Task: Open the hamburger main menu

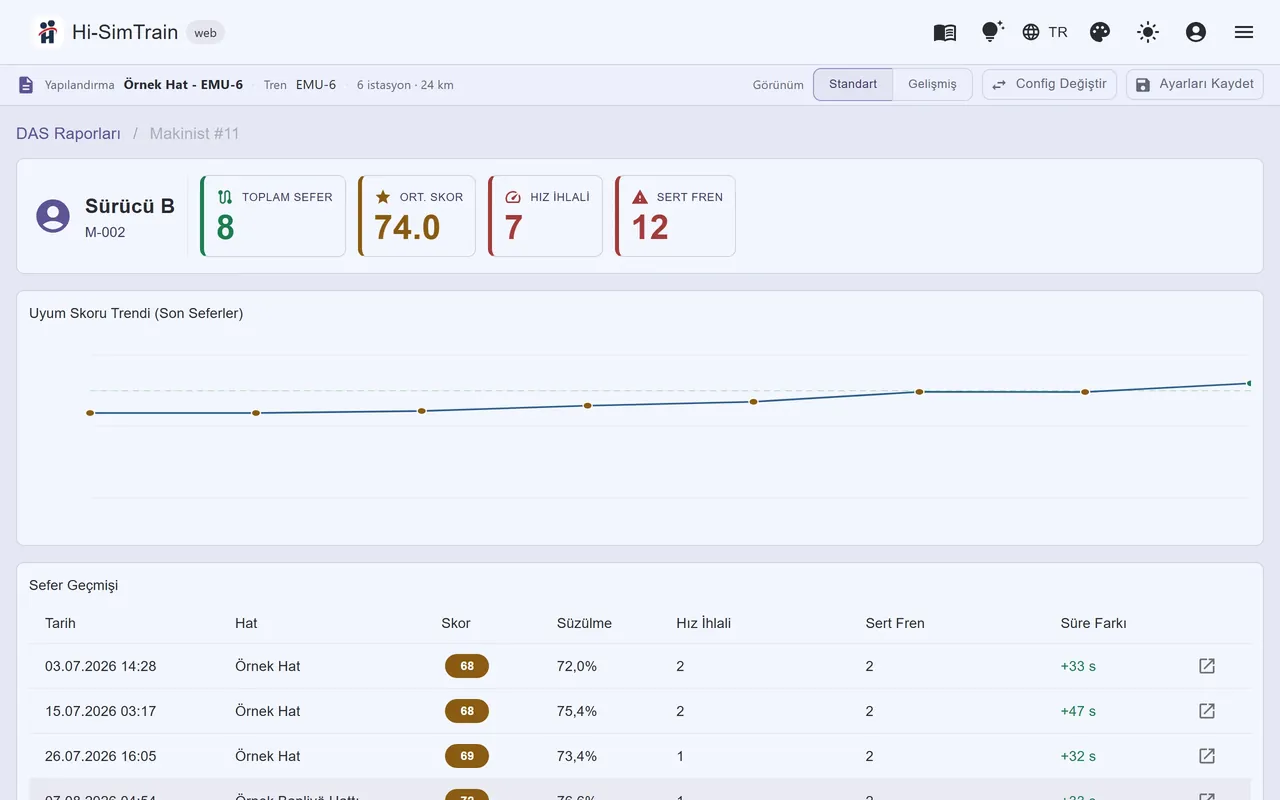Action: click(x=1244, y=32)
